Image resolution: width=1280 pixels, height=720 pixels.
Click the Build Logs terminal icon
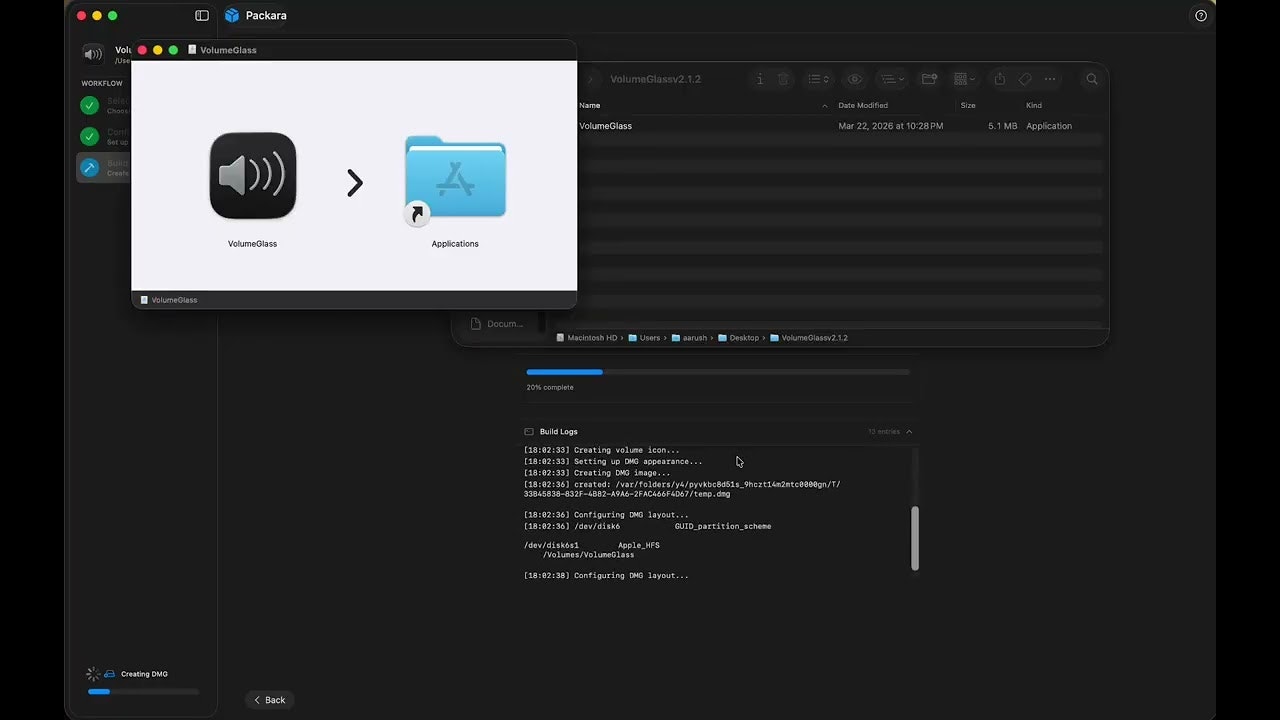coord(529,432)
